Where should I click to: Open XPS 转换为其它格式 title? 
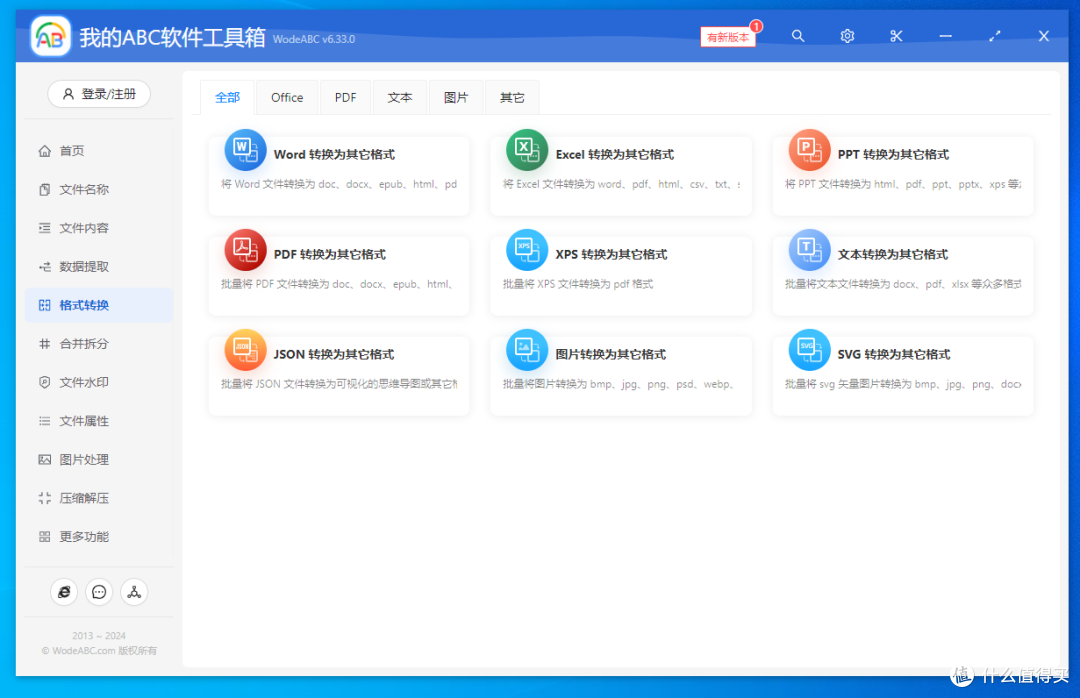[611, 254]
